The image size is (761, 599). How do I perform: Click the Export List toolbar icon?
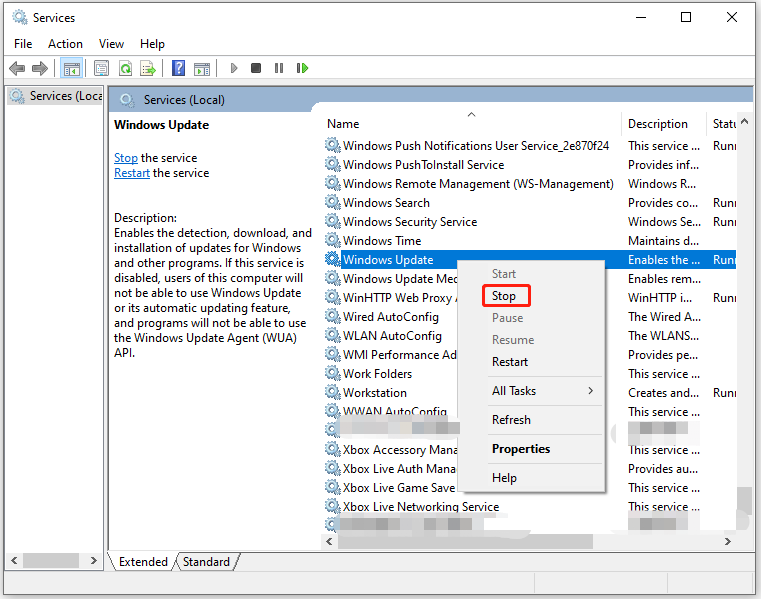point(148,68)
